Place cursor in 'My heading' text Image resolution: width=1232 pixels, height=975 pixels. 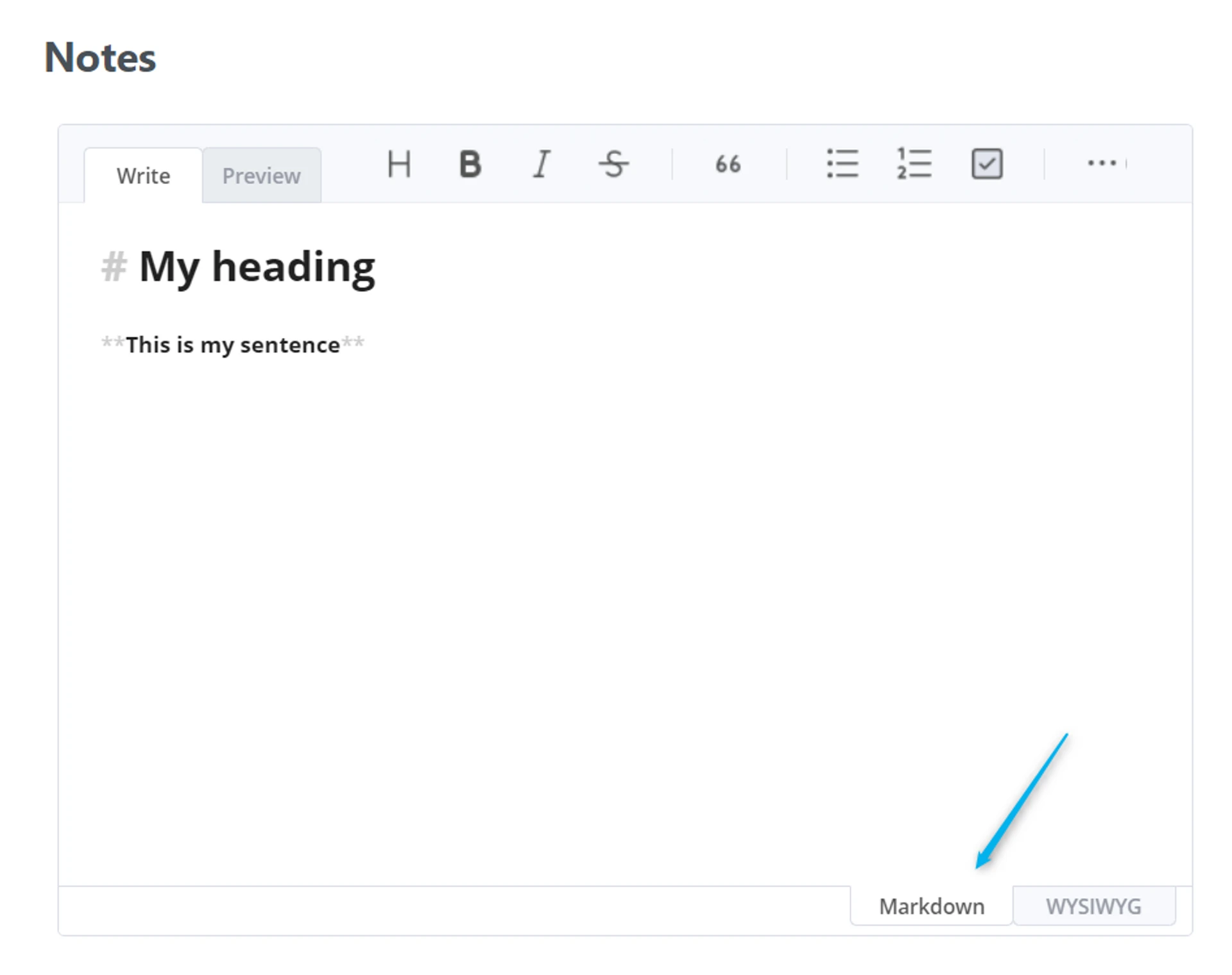(x=257, y=267)
